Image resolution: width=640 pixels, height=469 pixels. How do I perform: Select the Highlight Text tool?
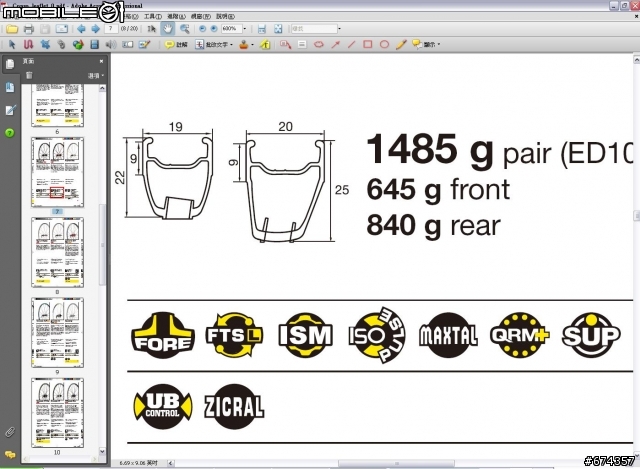coord(265,44)
